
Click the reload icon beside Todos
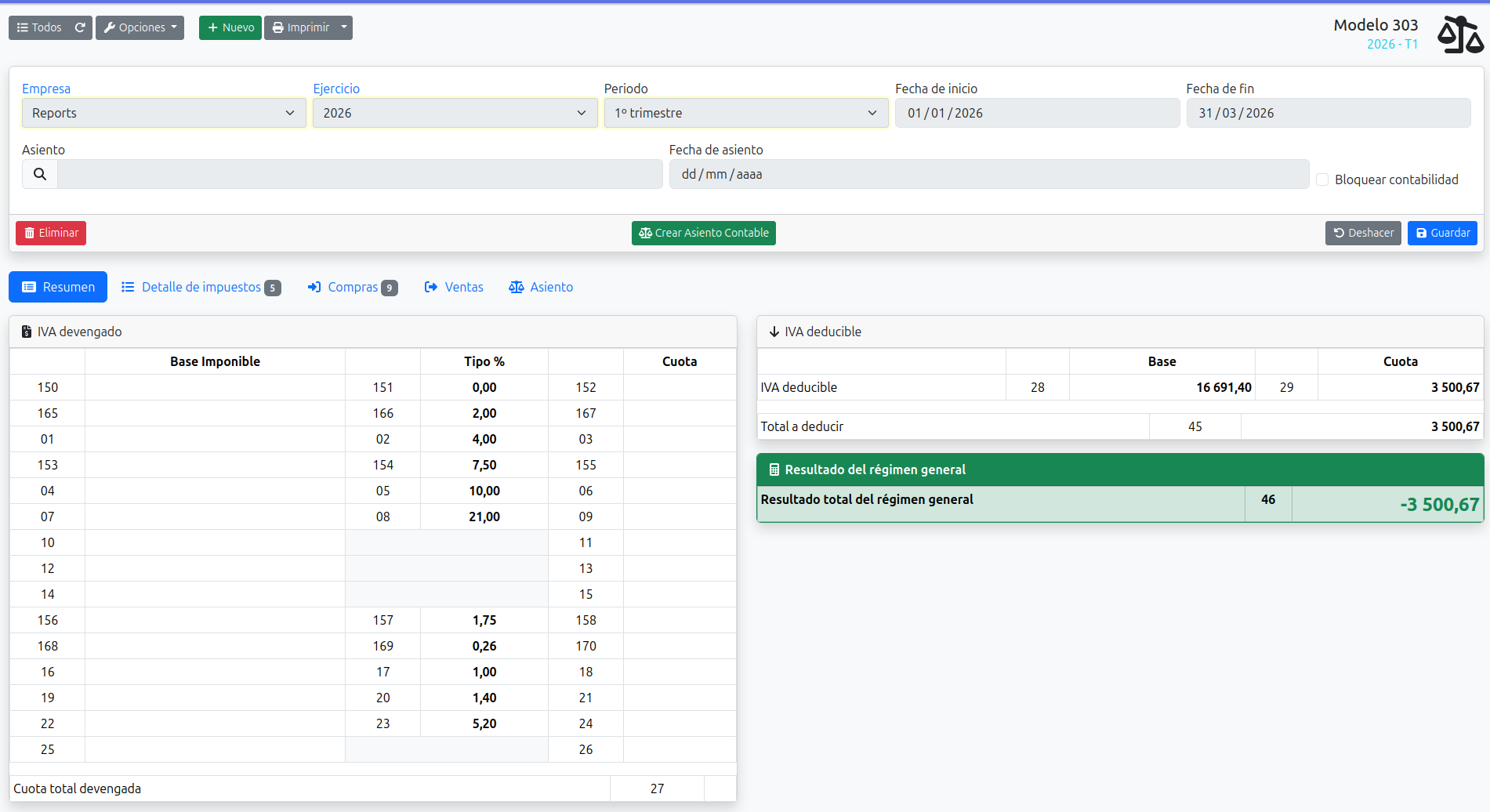80,27
